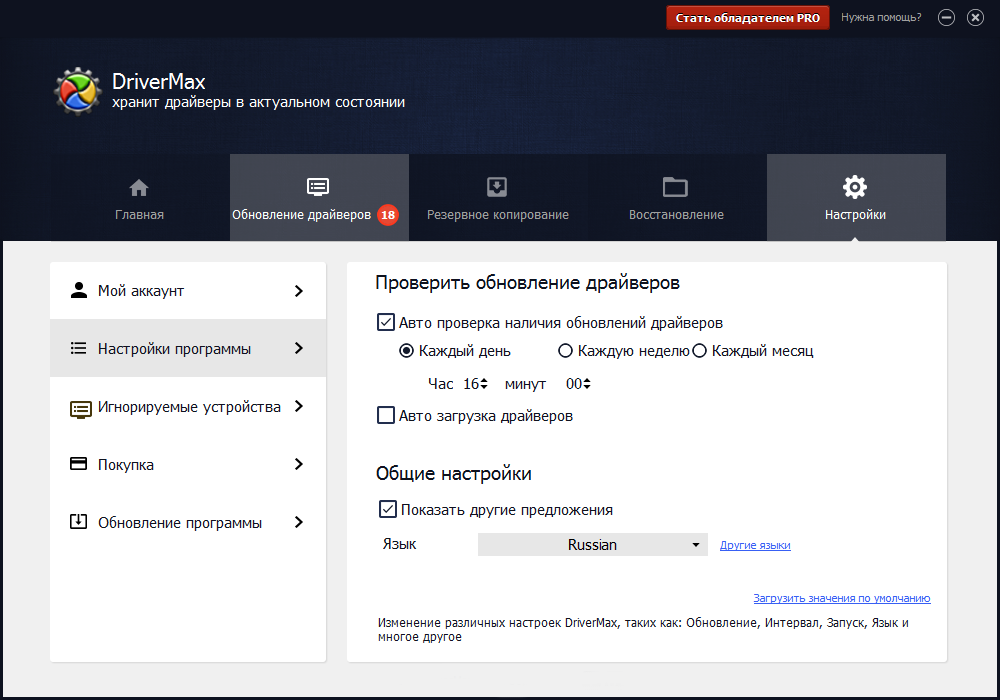Image resolution: width=1000 pixels, height=700 pixels.
Task: Click the restore folder icon
Action: pos(675,187)
